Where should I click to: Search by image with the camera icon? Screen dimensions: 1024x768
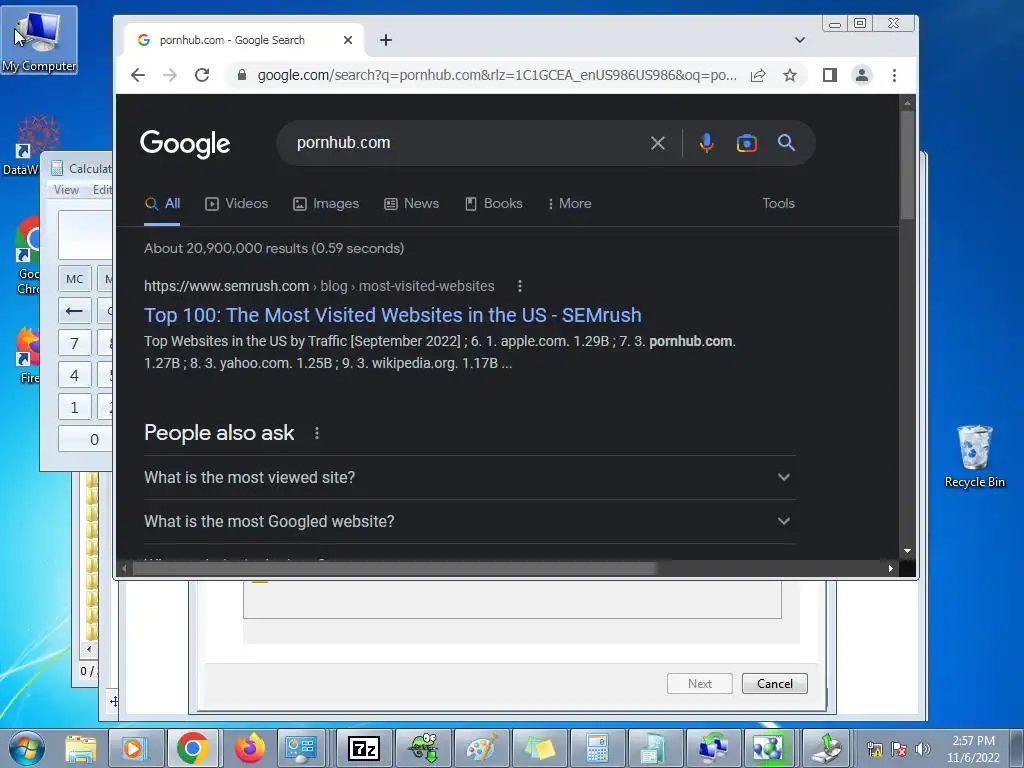pos(746,143)
